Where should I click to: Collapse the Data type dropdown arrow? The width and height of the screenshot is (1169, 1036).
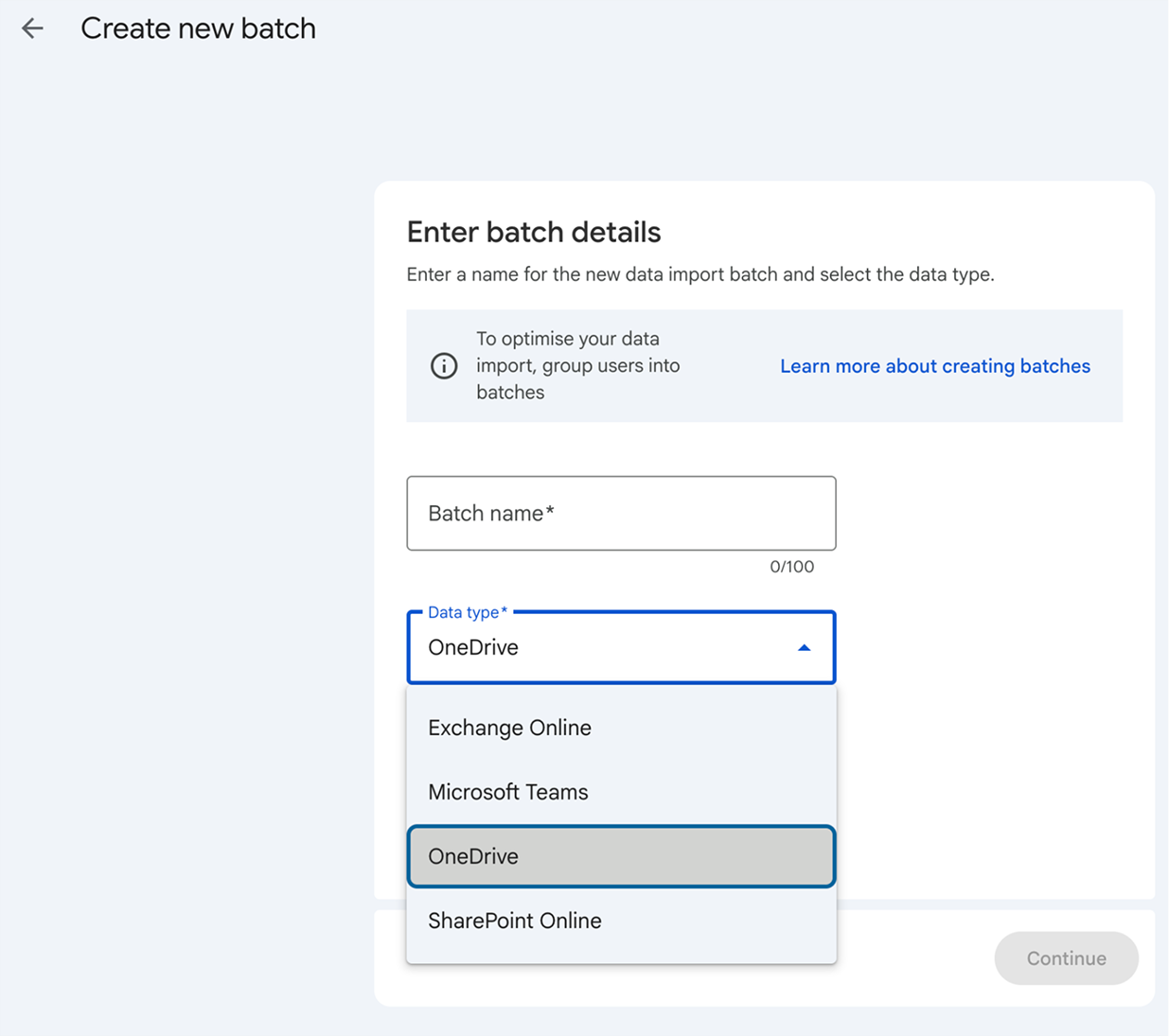pos(804,648)
